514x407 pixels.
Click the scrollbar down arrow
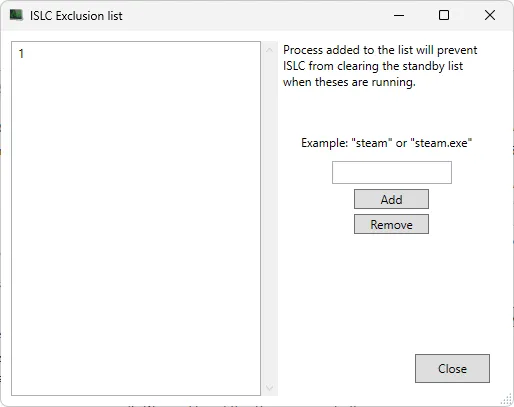[269, 388]
